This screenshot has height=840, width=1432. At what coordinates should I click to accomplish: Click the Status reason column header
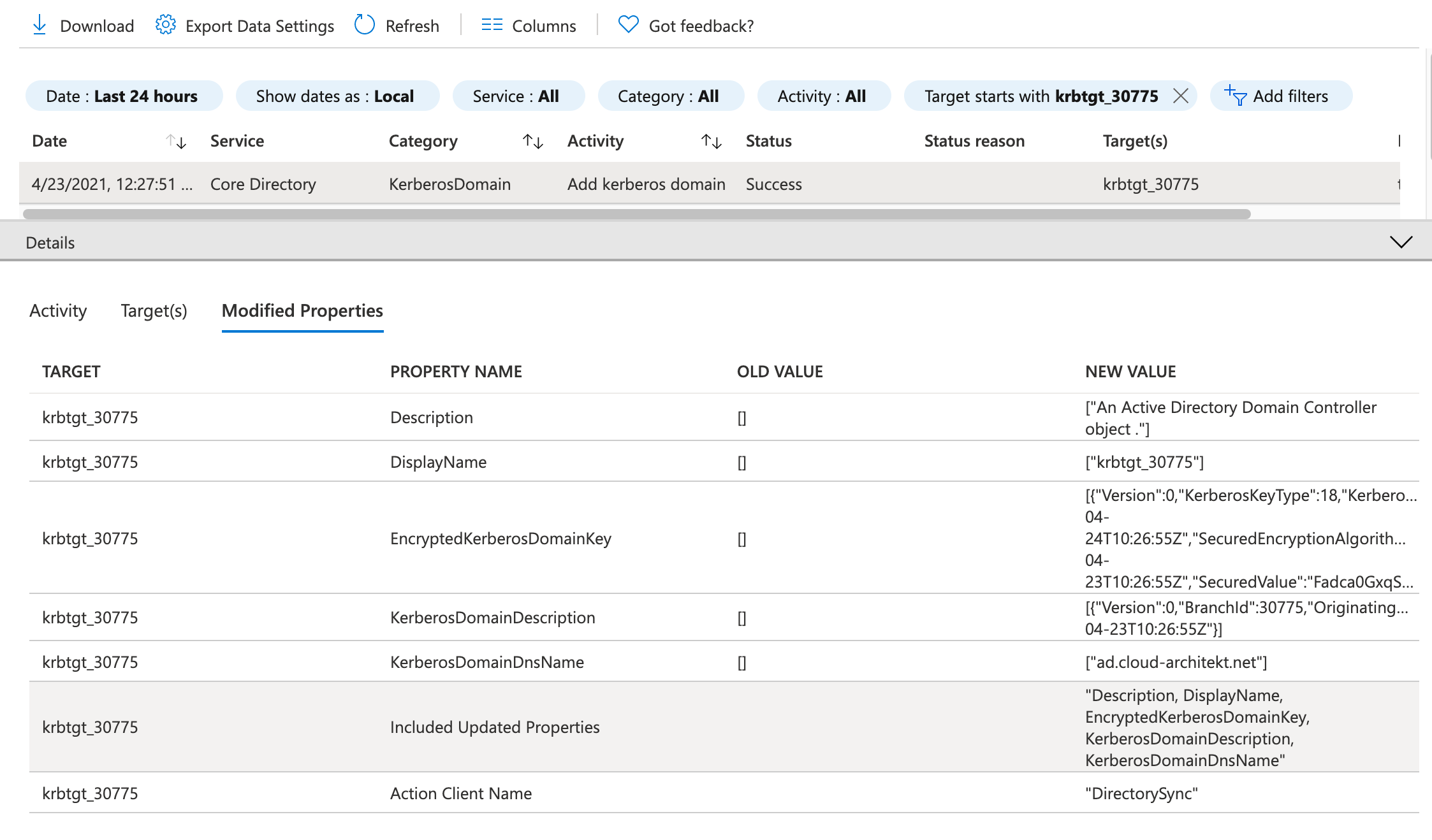tap(974, 141)
